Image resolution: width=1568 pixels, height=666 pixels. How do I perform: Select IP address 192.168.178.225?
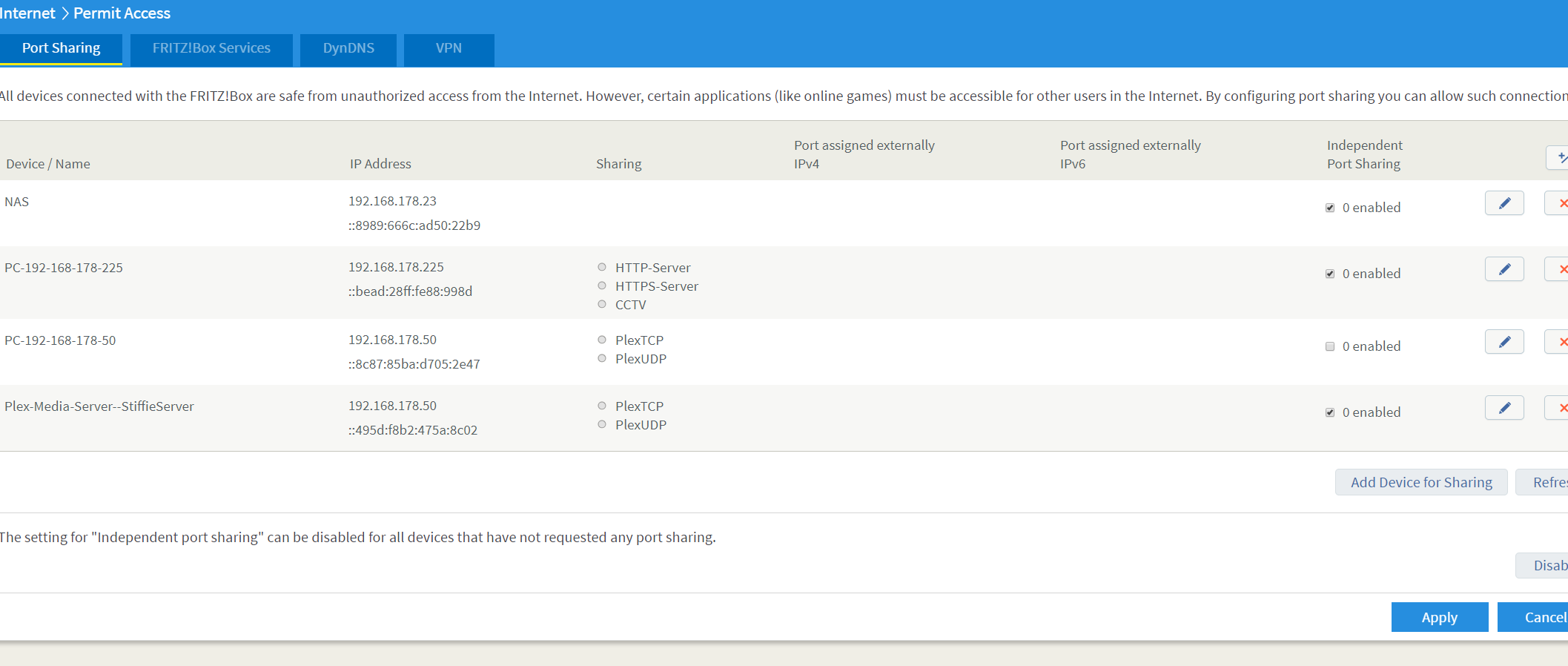pos(396,267)
